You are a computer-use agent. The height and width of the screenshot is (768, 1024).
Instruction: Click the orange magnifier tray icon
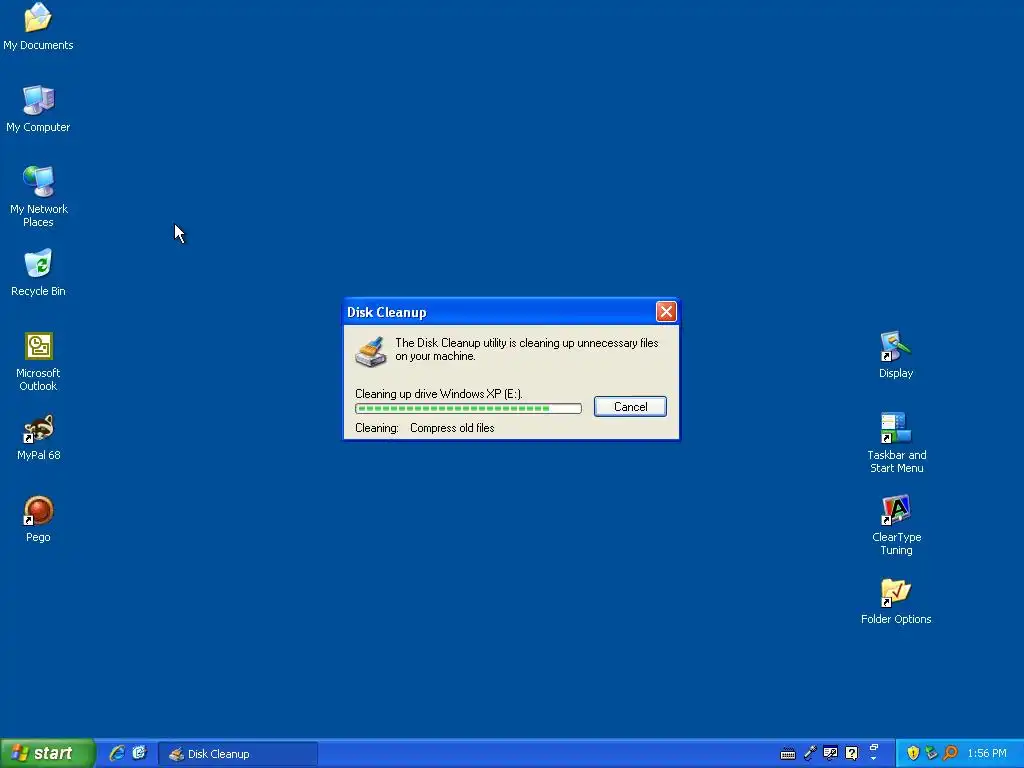point(950,753)
